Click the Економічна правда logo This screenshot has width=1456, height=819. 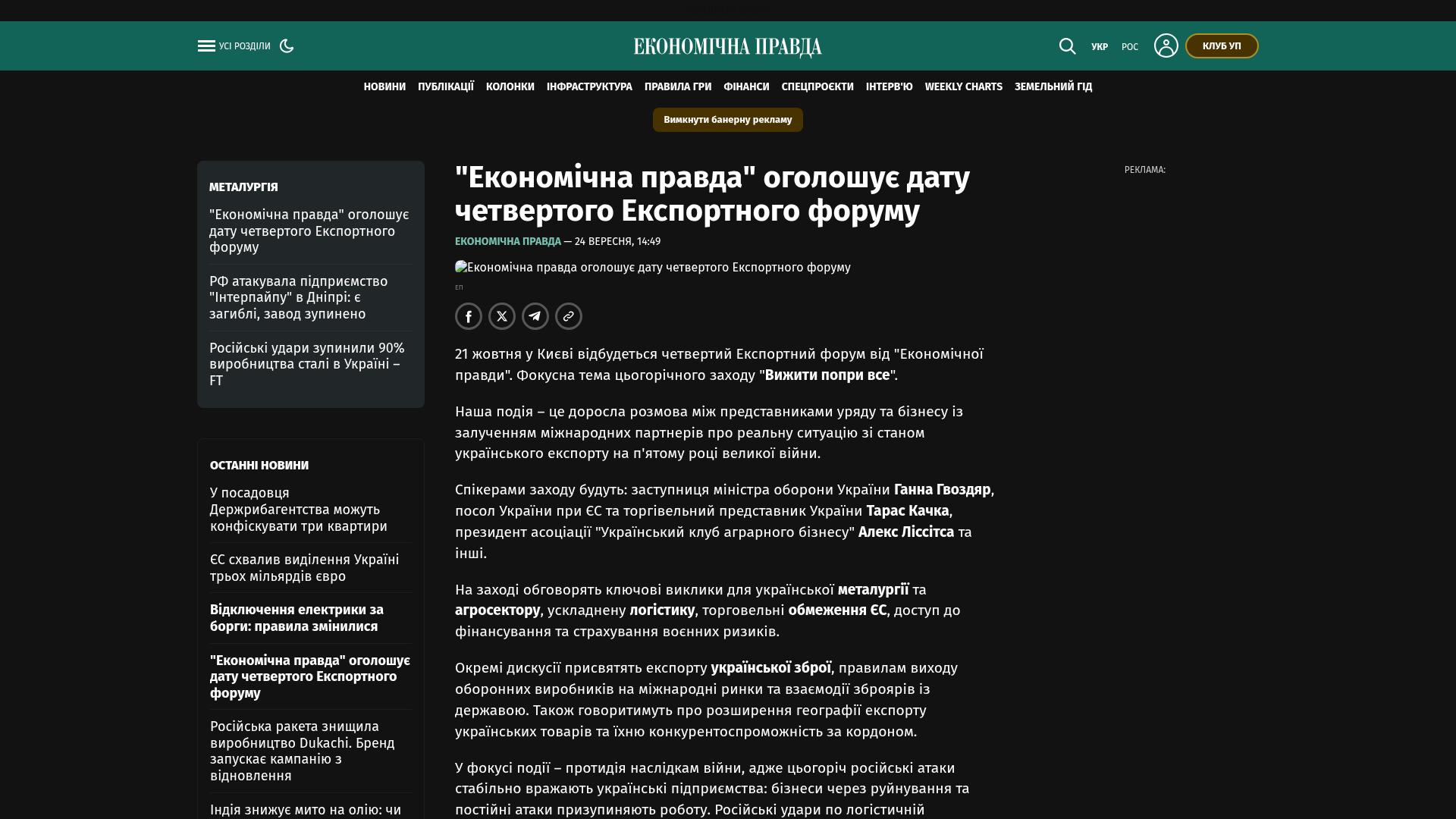[728, 47]
